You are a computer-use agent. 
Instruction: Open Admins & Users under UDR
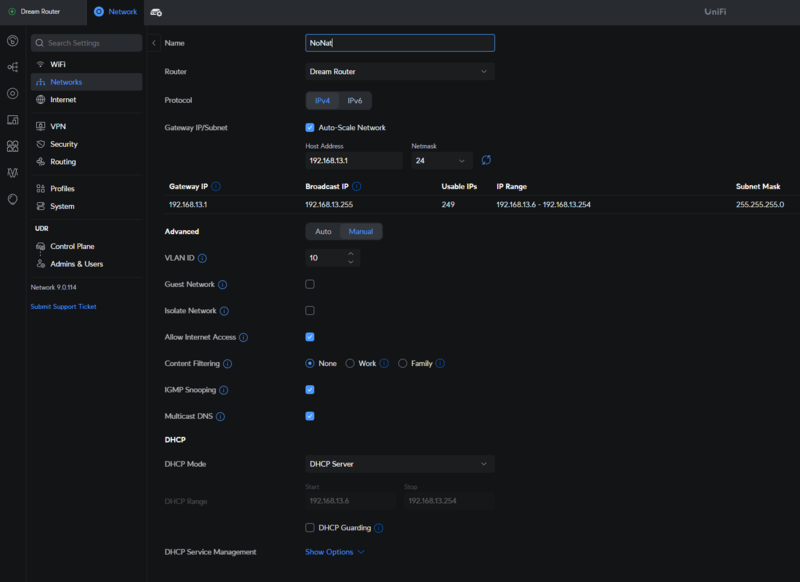point(86,264)
